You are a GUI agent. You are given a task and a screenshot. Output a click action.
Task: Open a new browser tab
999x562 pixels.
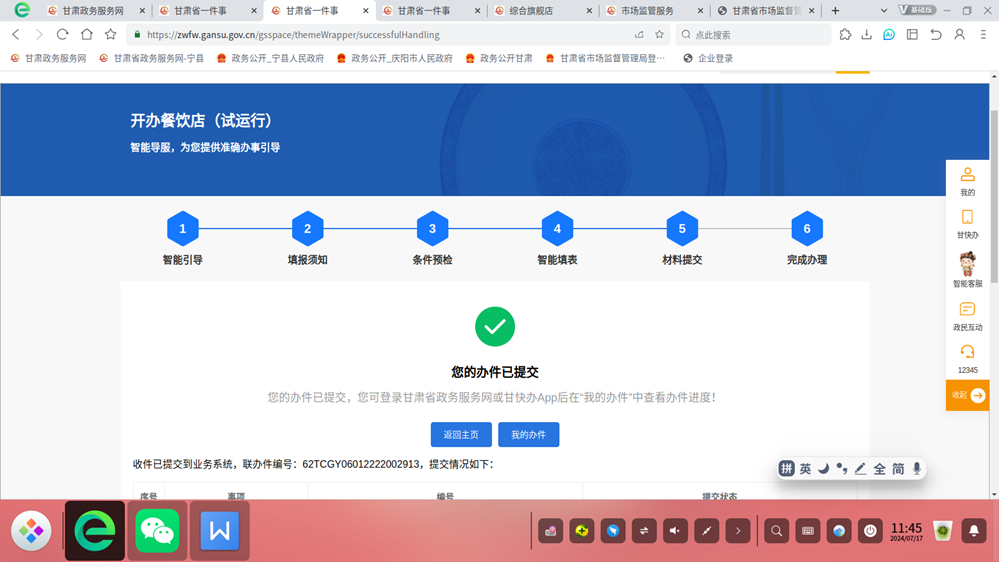(835, 10)
